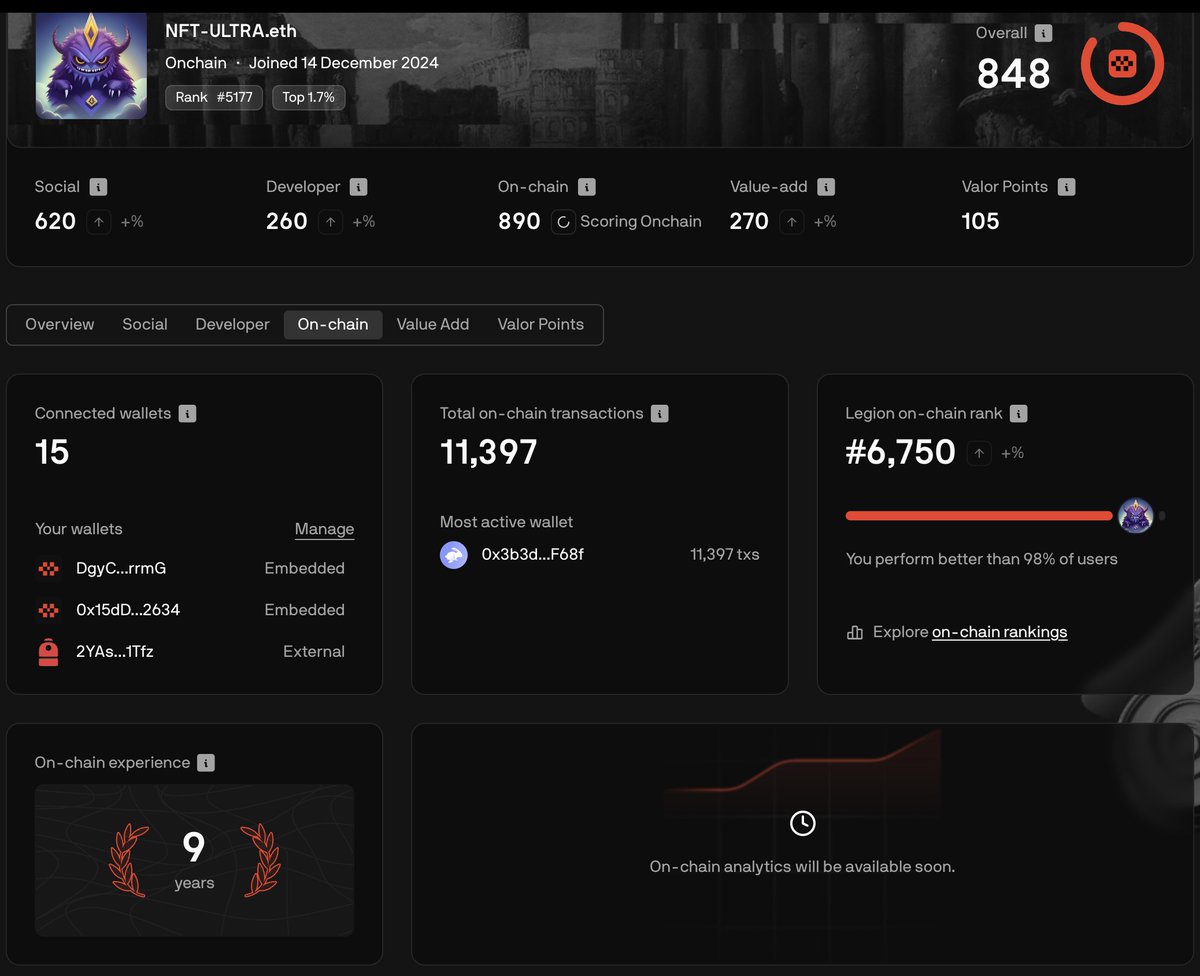Click the Rank #5177 badge
This screenshot has height=976, width=1200.
[215, 97]
